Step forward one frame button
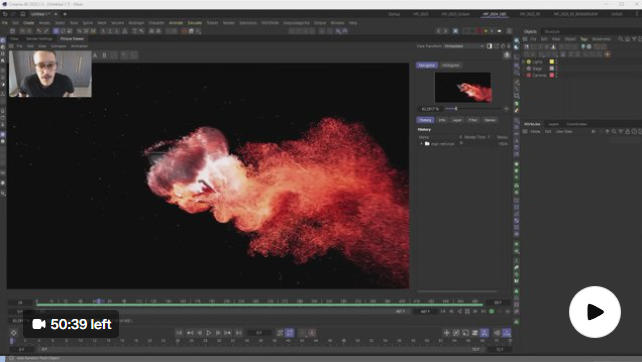This screenshot has width=642, height=362. click(218, 333)
